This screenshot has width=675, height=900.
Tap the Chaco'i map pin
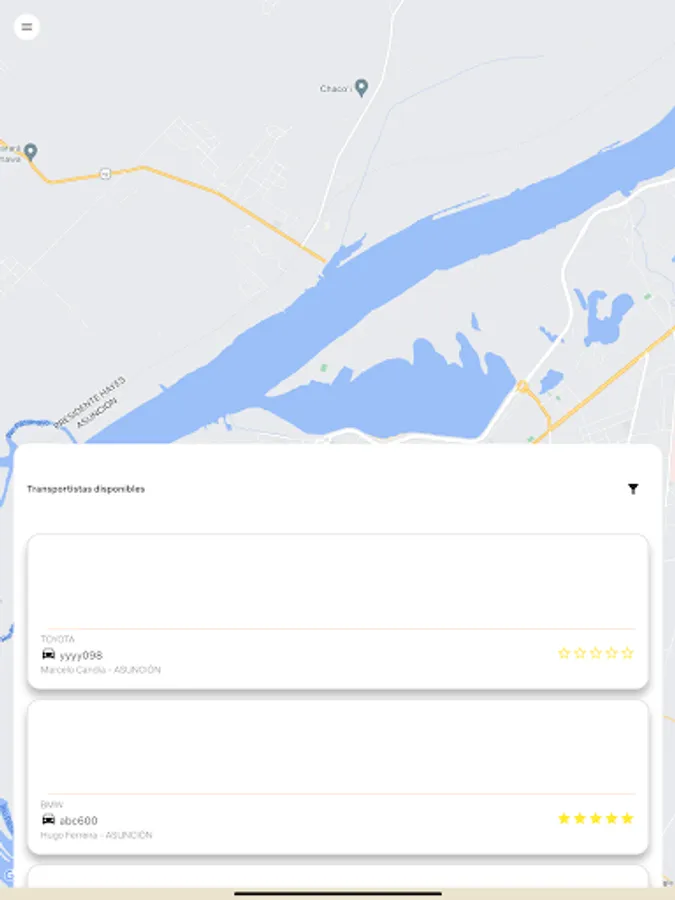361,88
